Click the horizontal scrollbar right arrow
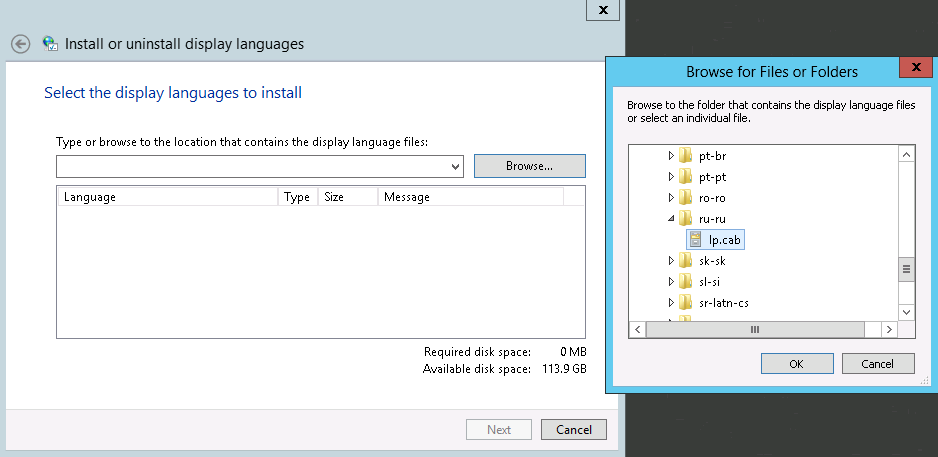The image size is (938, 457). click(x=888, y=329)
